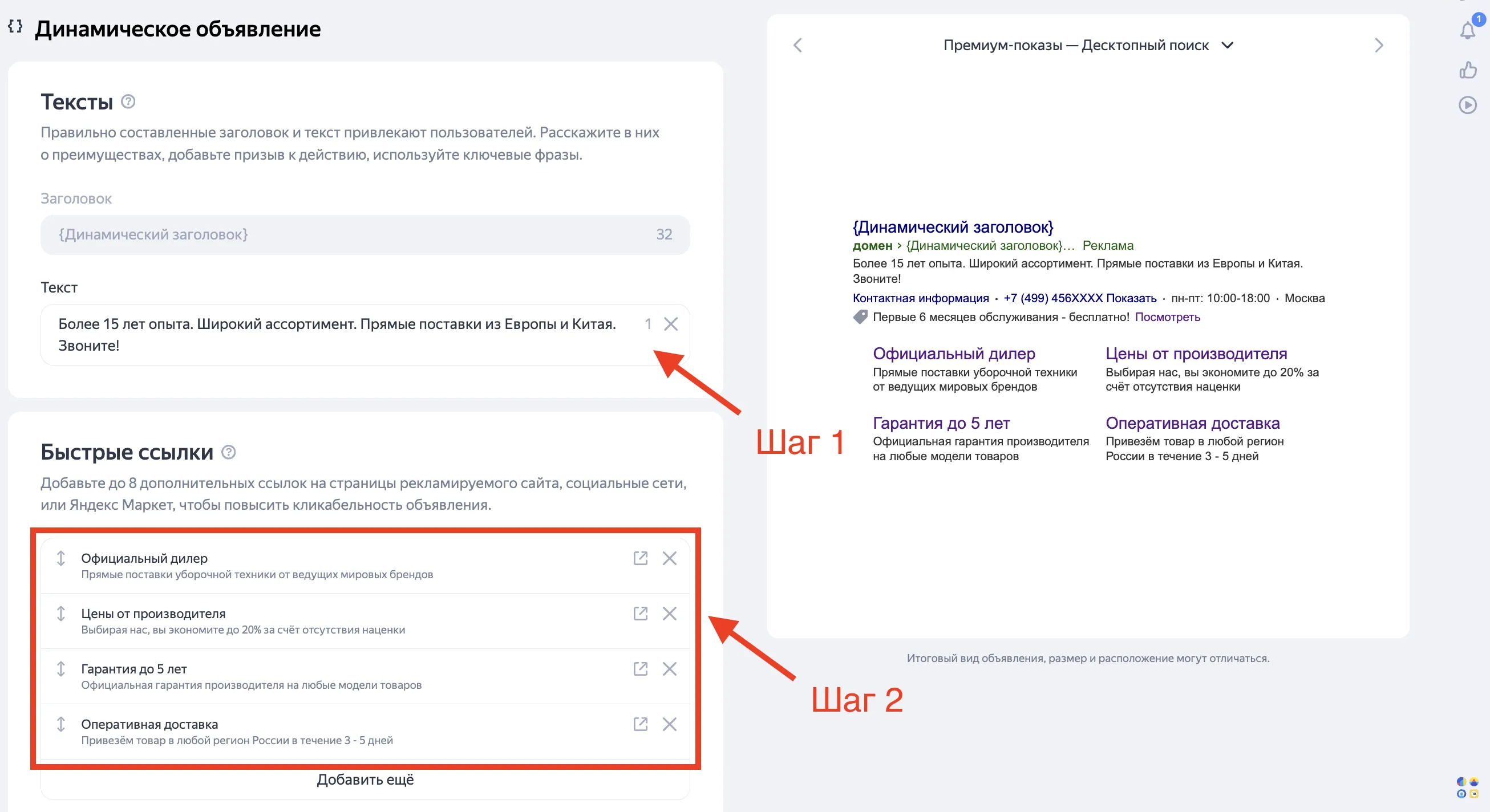Screen dimensions: 1490x812
Task: Click the Добавить ещё button
Action: (365, 779)
